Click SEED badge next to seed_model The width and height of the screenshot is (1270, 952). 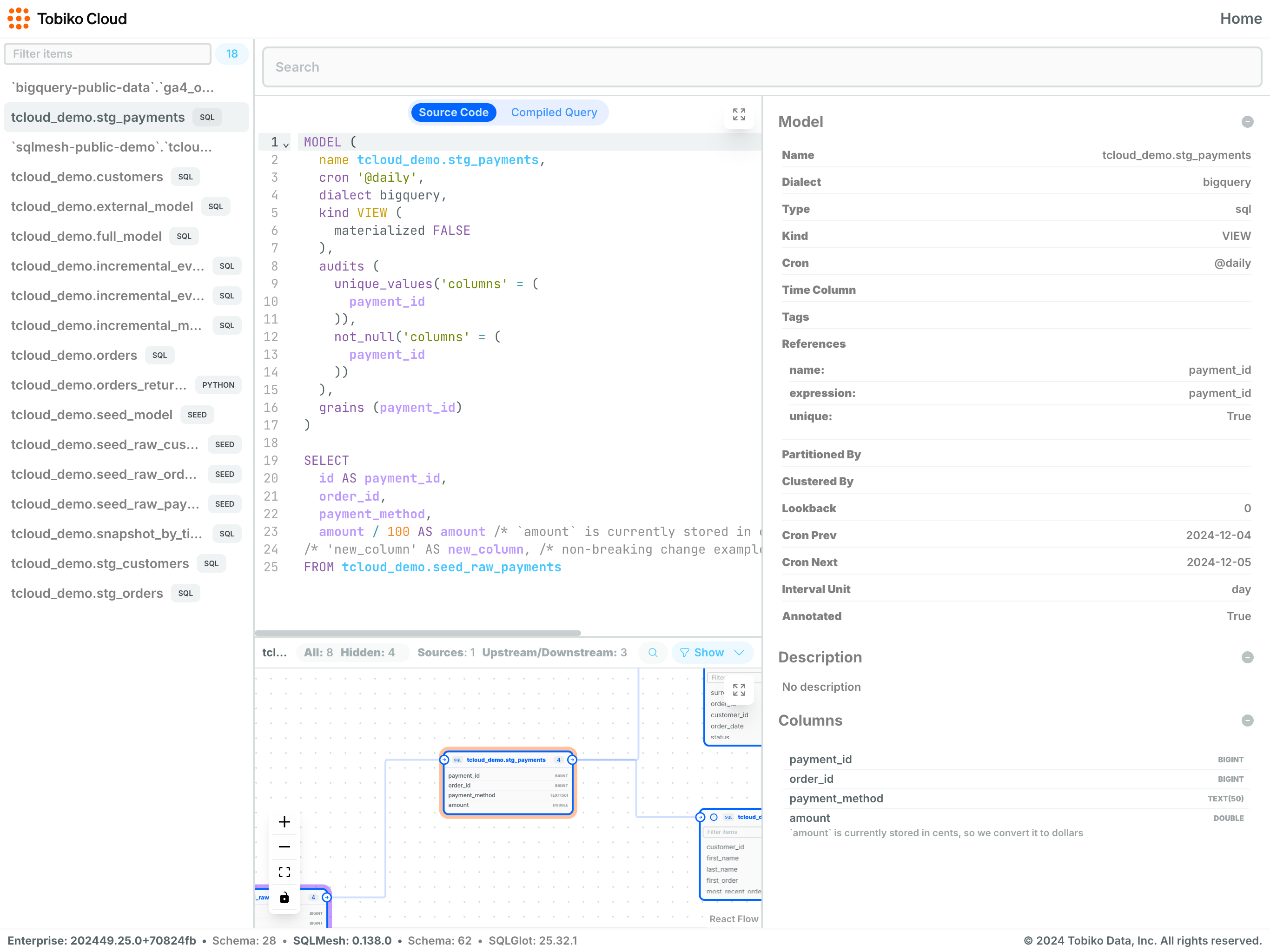pyautogui.click(x=197, y=415)
